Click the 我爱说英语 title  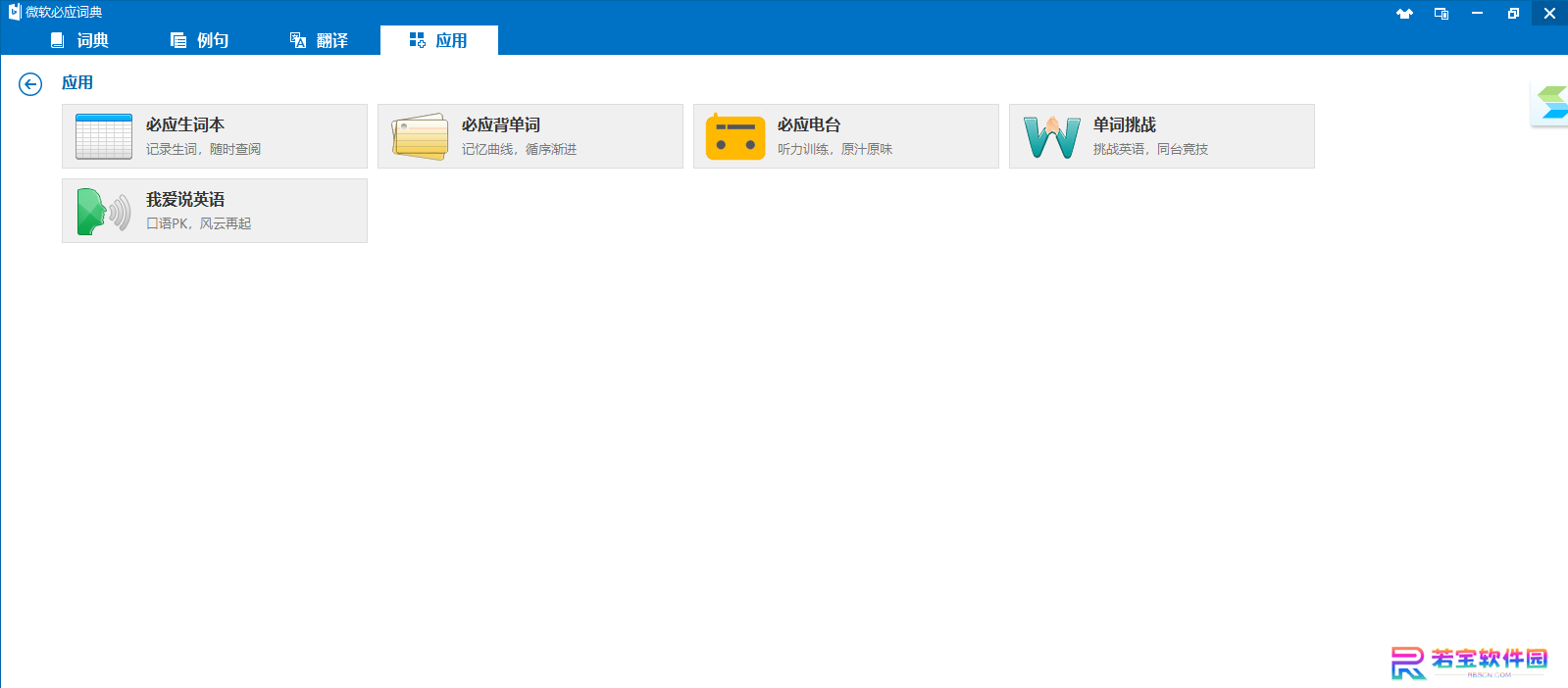[185, 199]
